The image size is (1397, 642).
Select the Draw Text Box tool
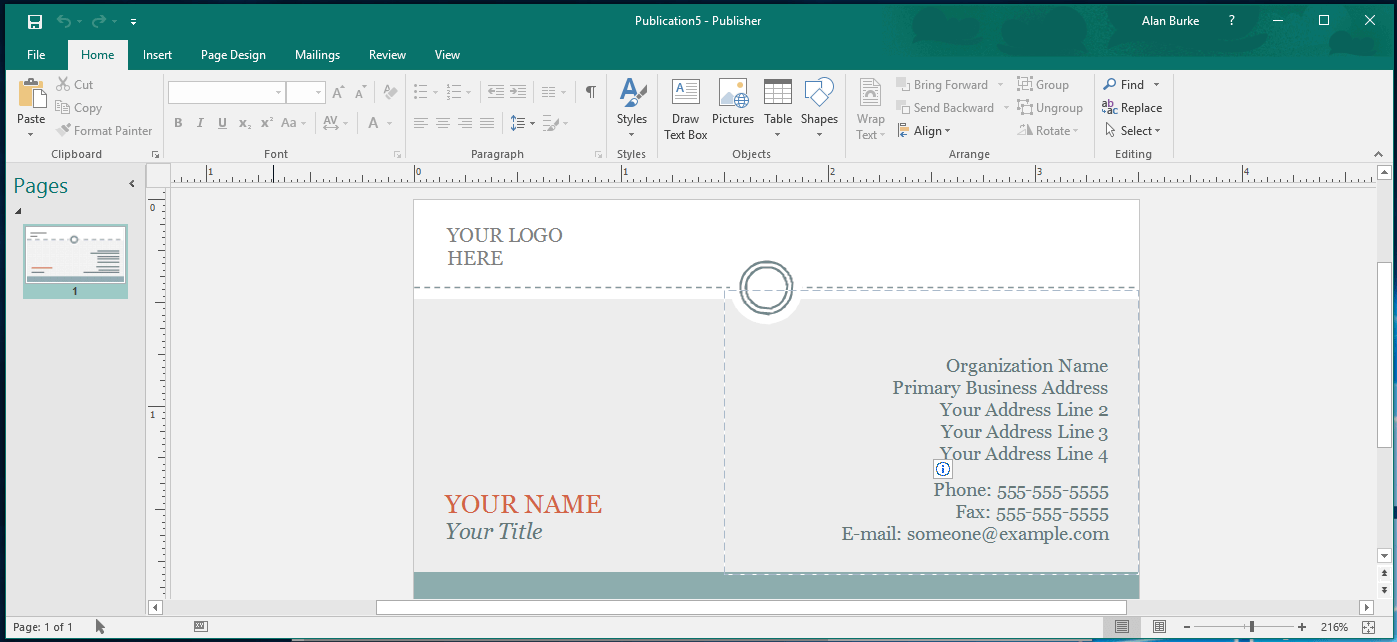pyautogui.click(x=685, y=107)
